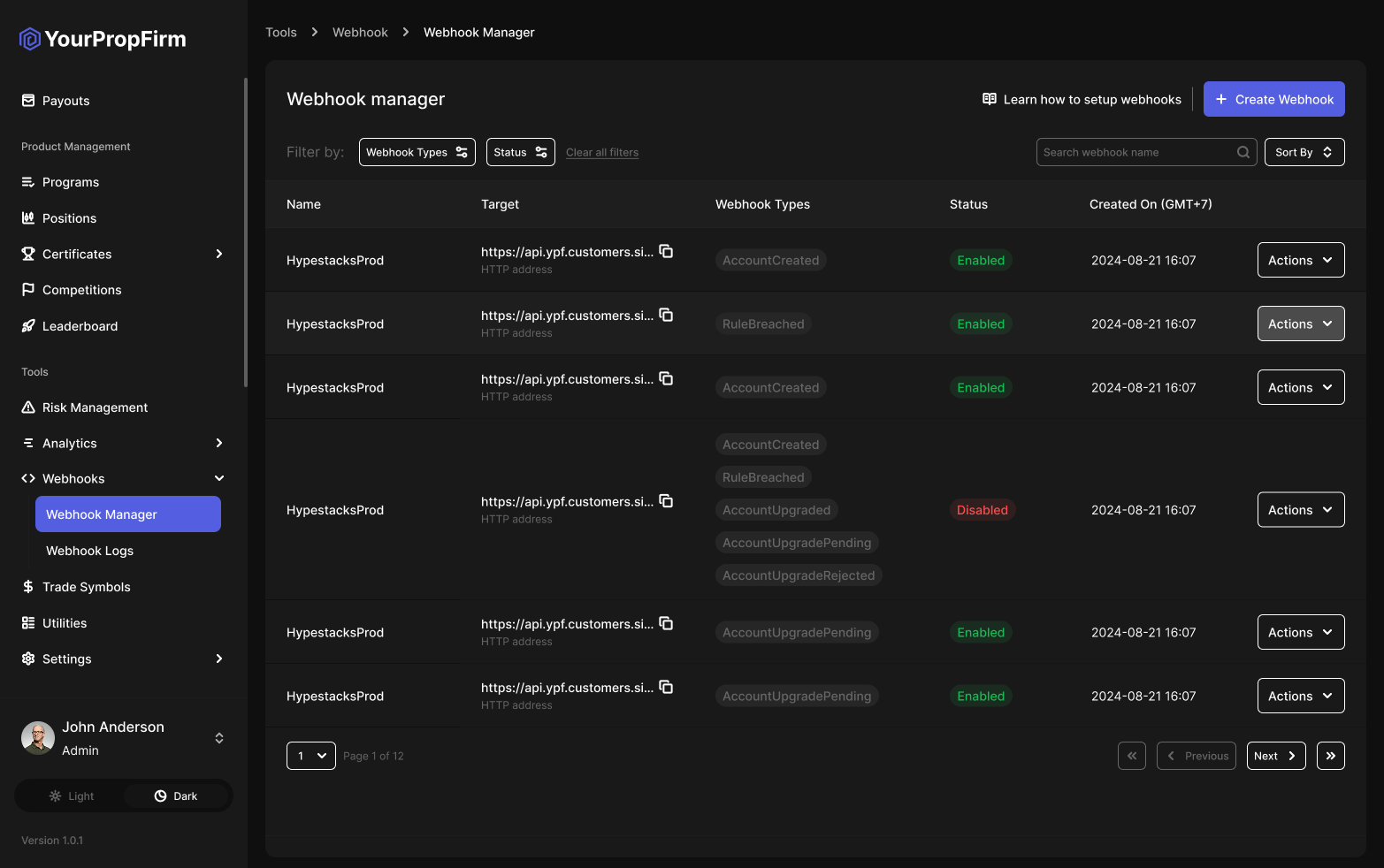The width and height of the screenshot is (1384, 868).
Task: Open Risk Management in the sidebar
Action: point(95,407)
